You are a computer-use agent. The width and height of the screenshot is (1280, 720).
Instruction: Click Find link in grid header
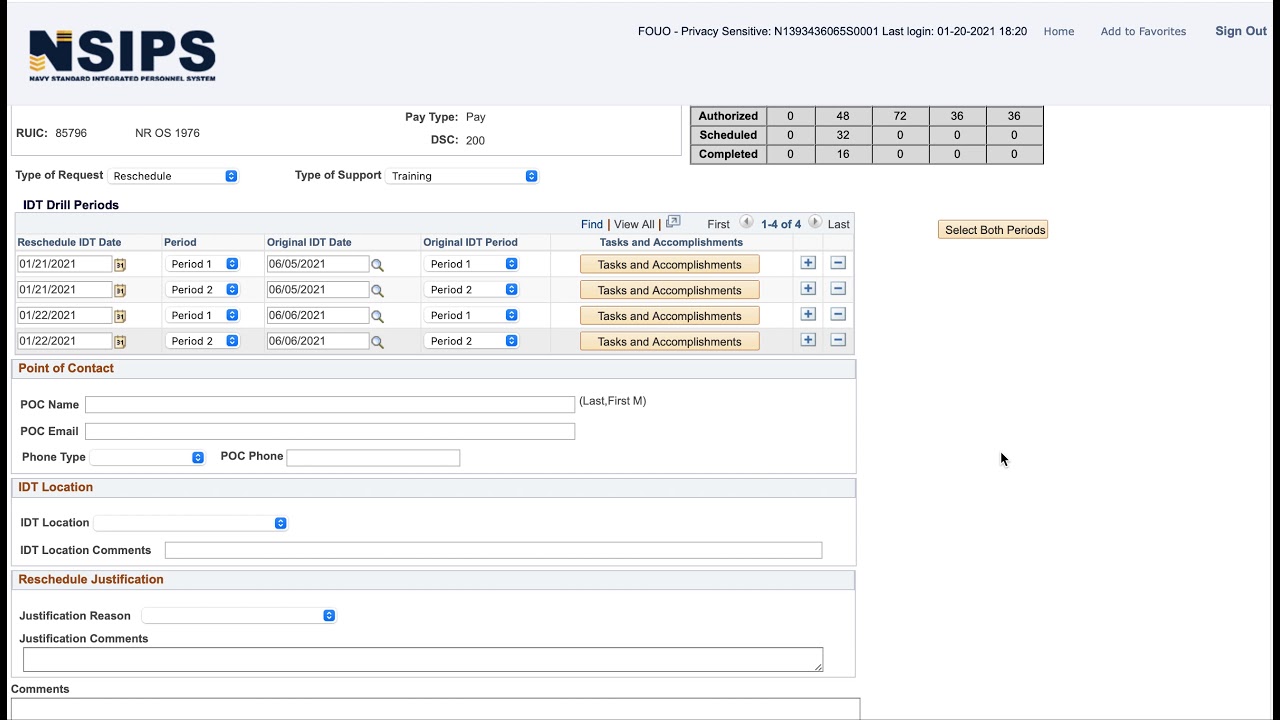click(x=592, y=224)
